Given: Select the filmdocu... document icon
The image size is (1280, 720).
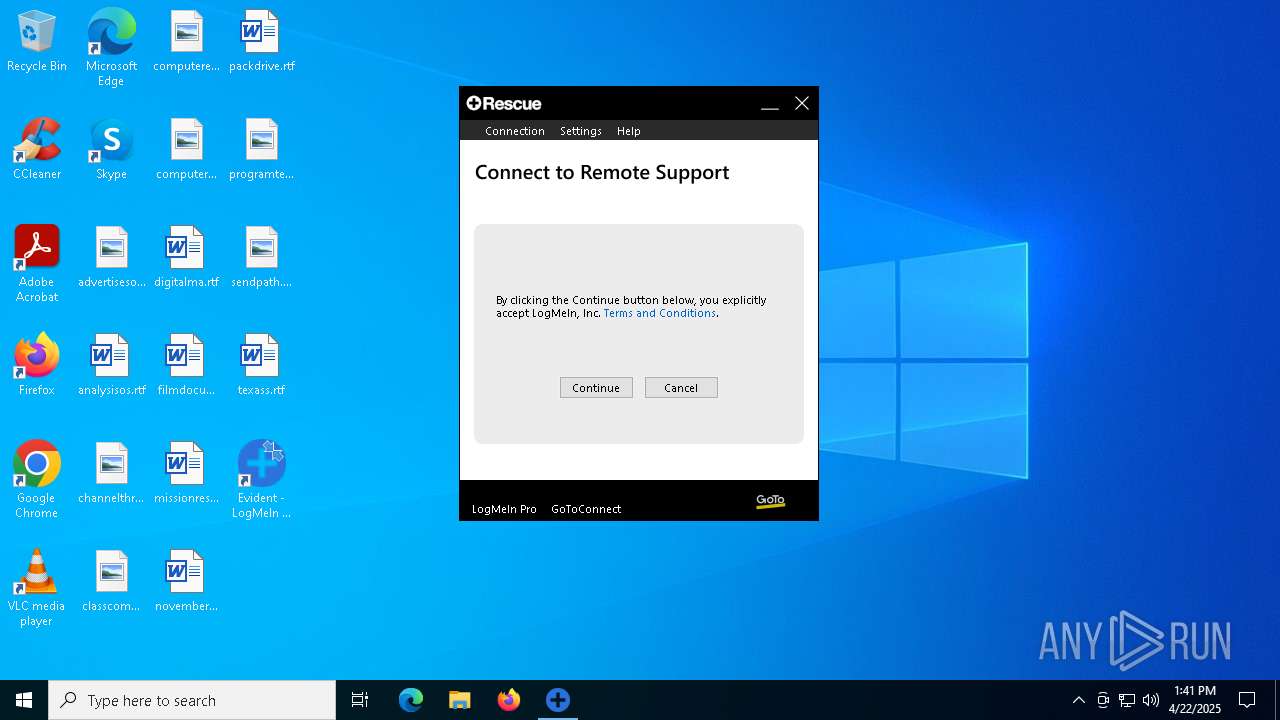Looking at the screenshot, I should coord(186,366).
